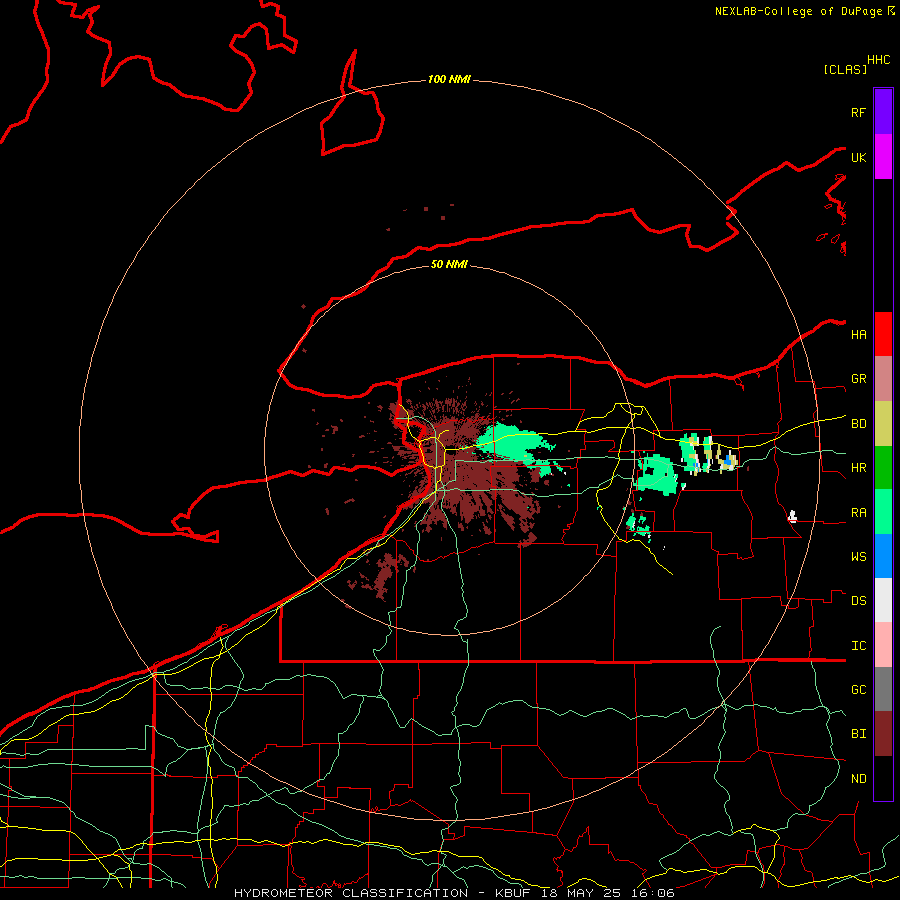The height and width of the screenshot is (900, 900).
Task: Click the 'HR' legend label
Action: [x=858, y=468]
